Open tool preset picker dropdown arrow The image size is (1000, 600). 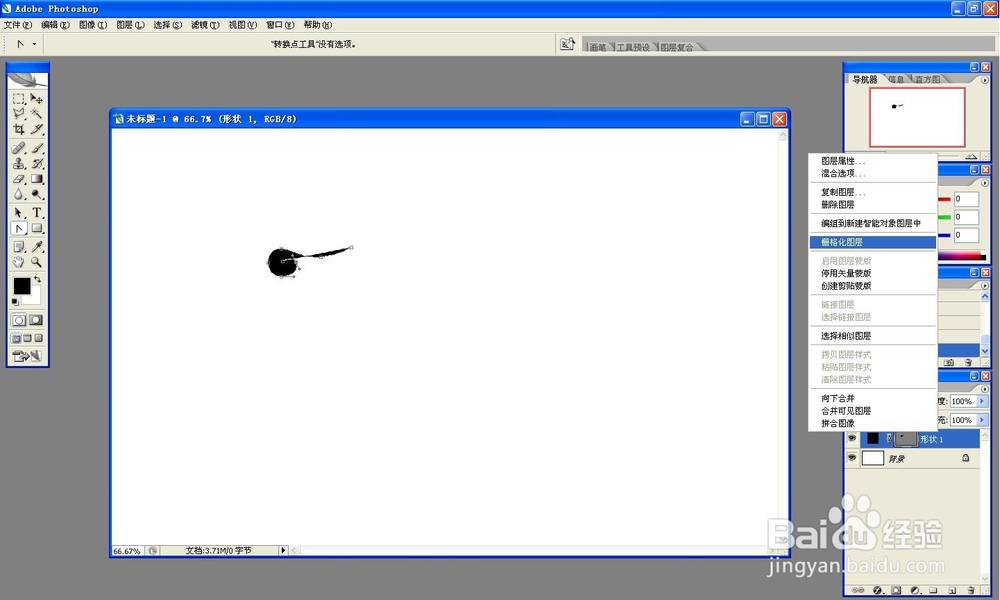click(x=34, y=44)
